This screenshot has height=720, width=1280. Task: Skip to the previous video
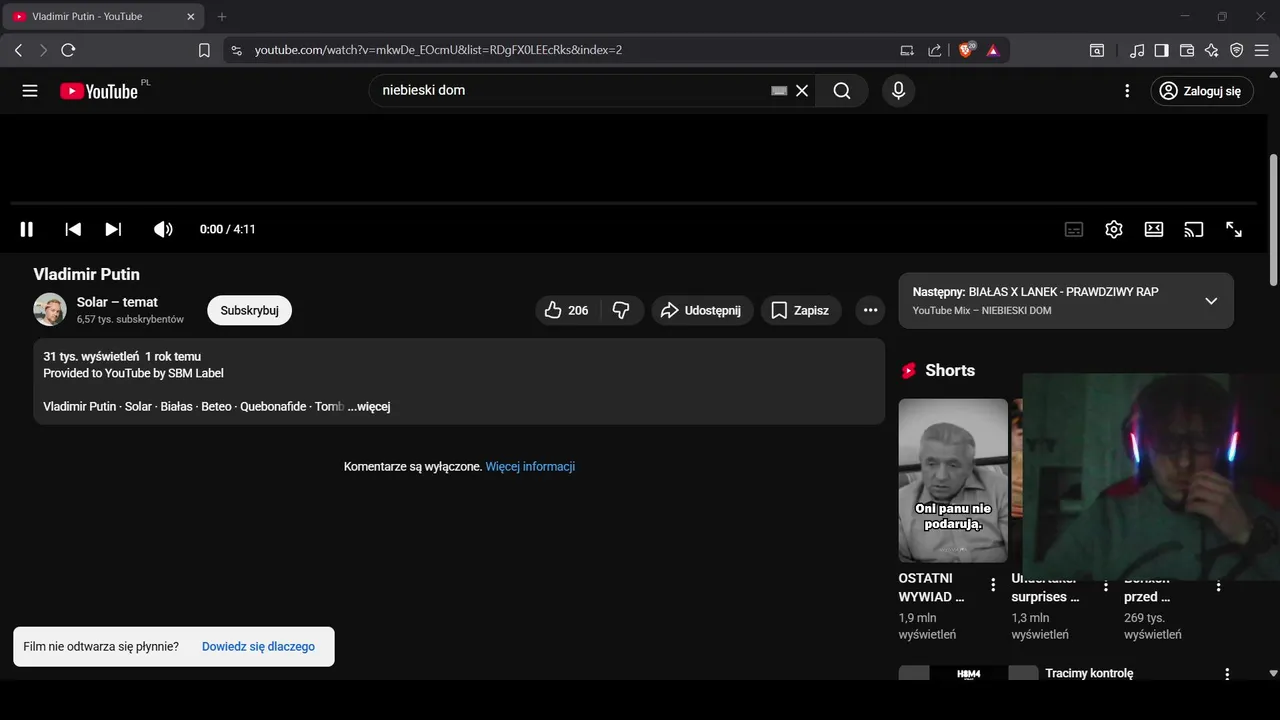pos(73,229)
